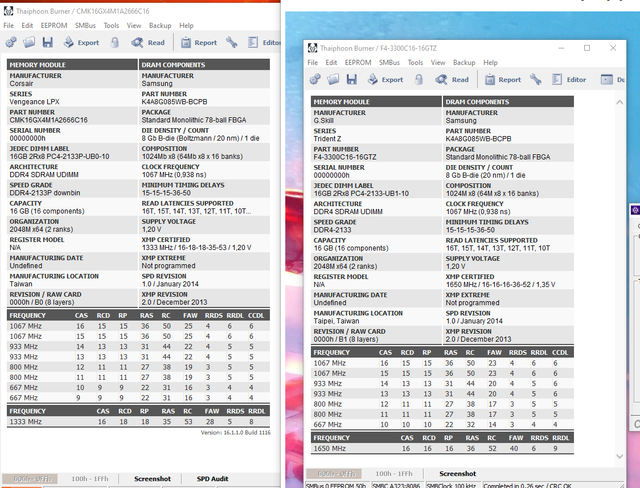Click Screenshot button in G.Skill window
Image resolution: width=640 pixels, height=488 pixels.
click(458, 474)
